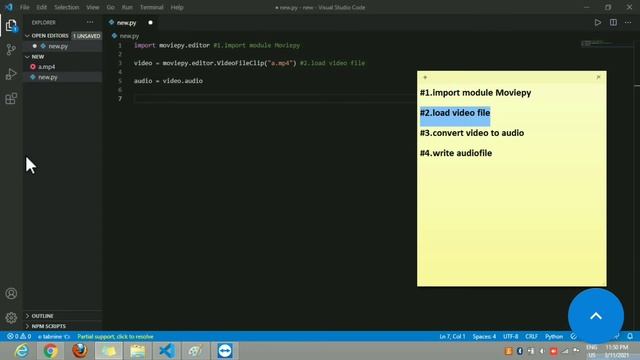Change language mode via Python indicator
This screenshot has width=640, height=360.
tap(554, 337)
